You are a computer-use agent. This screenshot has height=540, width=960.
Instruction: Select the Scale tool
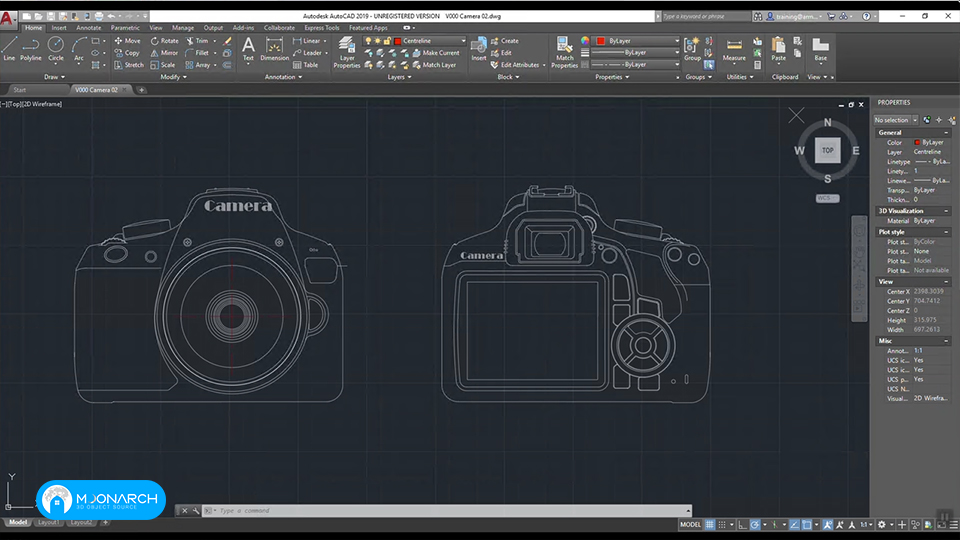pyautogui.click(x=163, y=65)
